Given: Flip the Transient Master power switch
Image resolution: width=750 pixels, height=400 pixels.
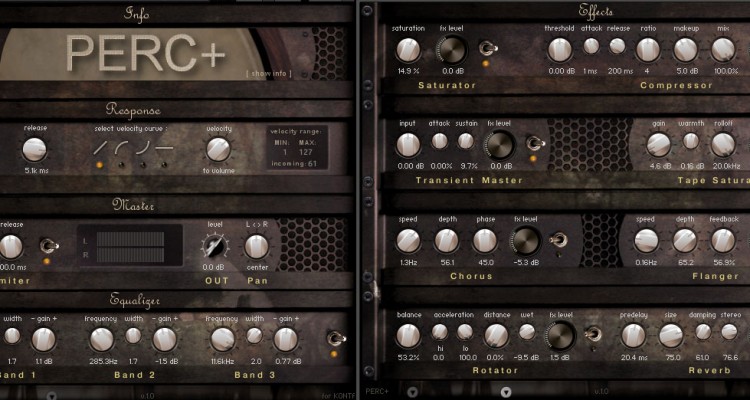Looking at the screenshot, I should (535, 143).
